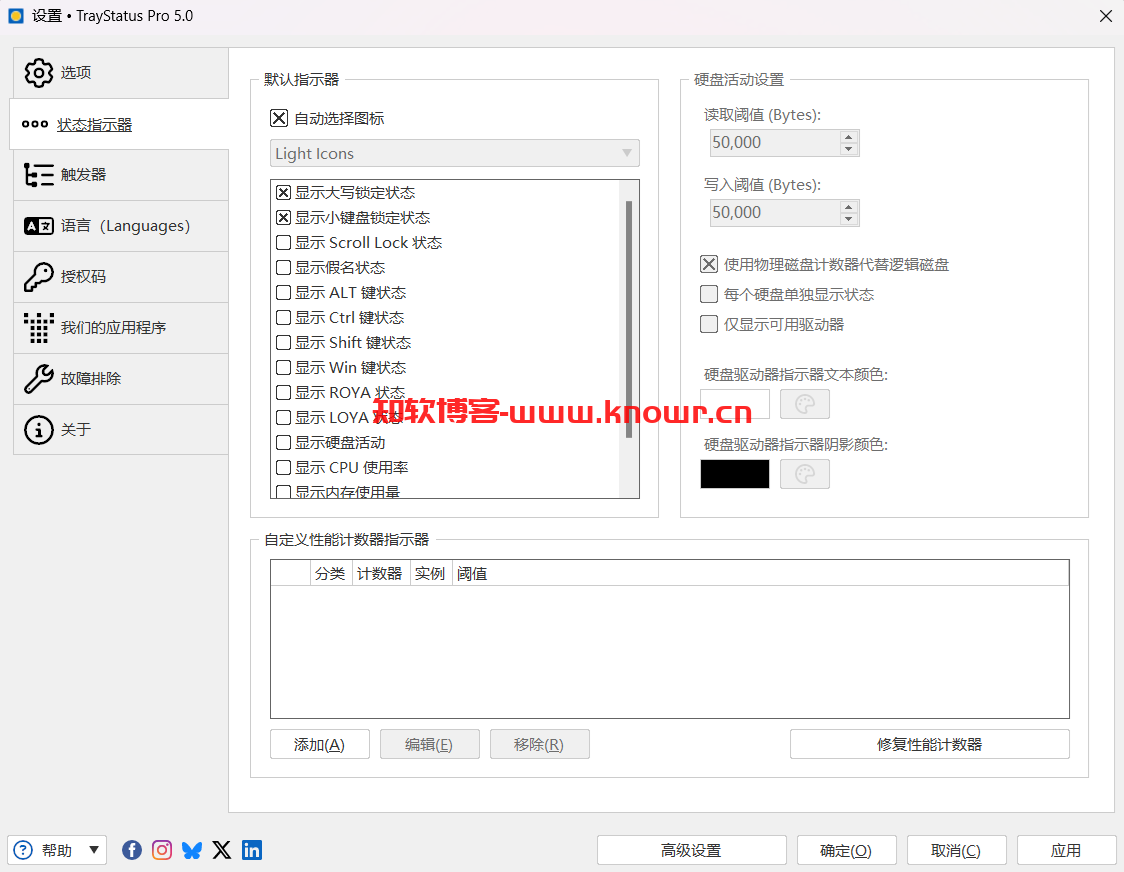Click the dotted grid 我们的应用程序 icon

[39, 328]
